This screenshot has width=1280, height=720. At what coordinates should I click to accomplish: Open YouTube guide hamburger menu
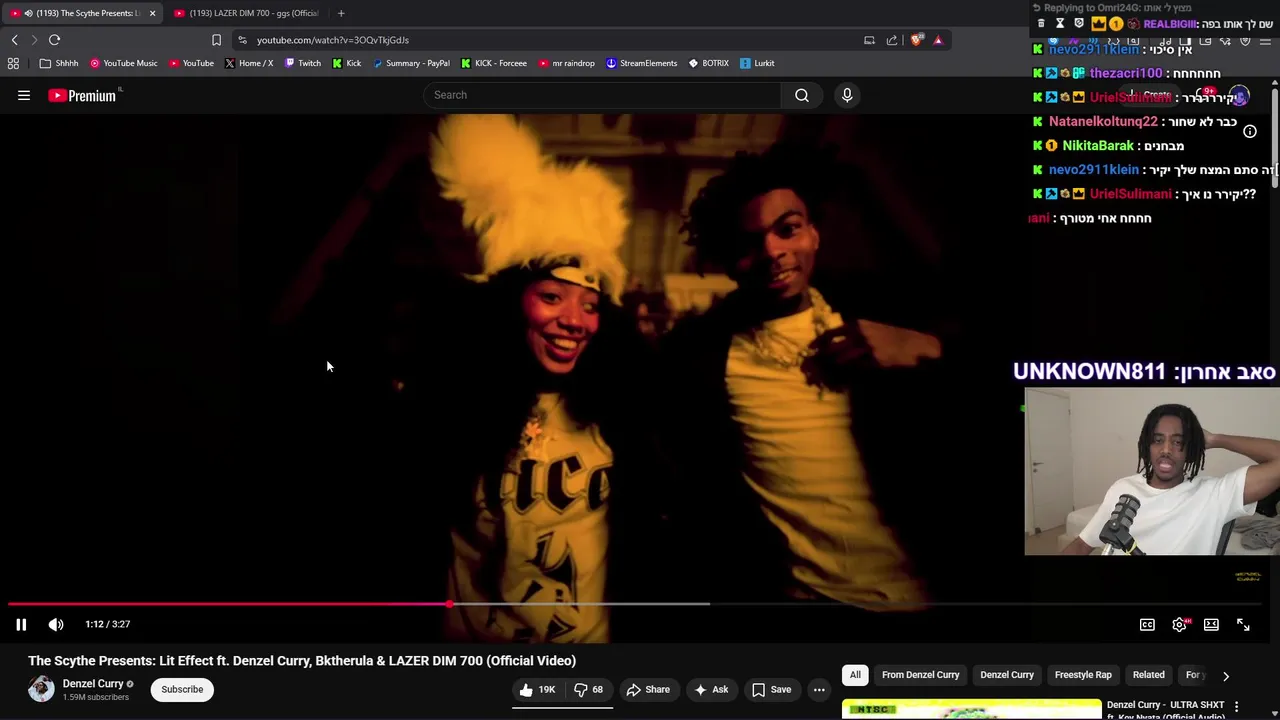point(24,95)
